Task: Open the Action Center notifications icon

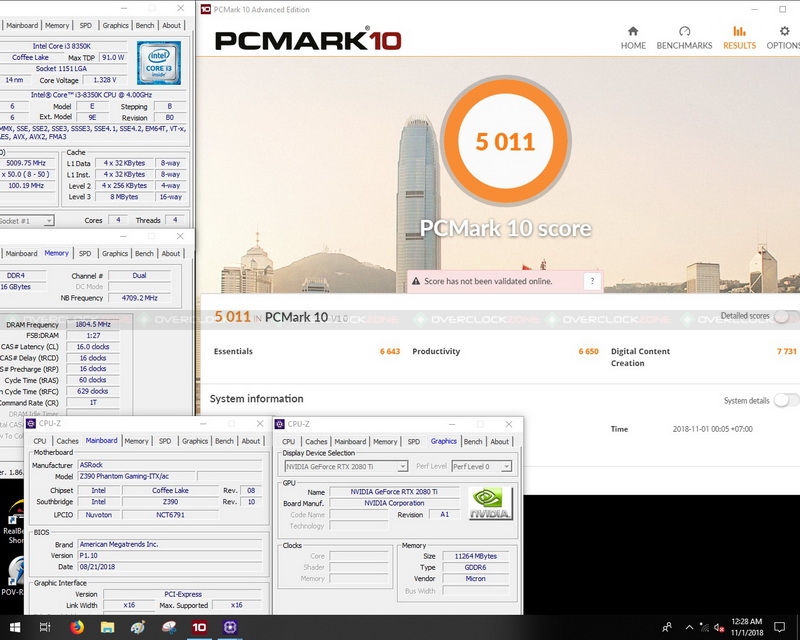Action: pos(779,627)
